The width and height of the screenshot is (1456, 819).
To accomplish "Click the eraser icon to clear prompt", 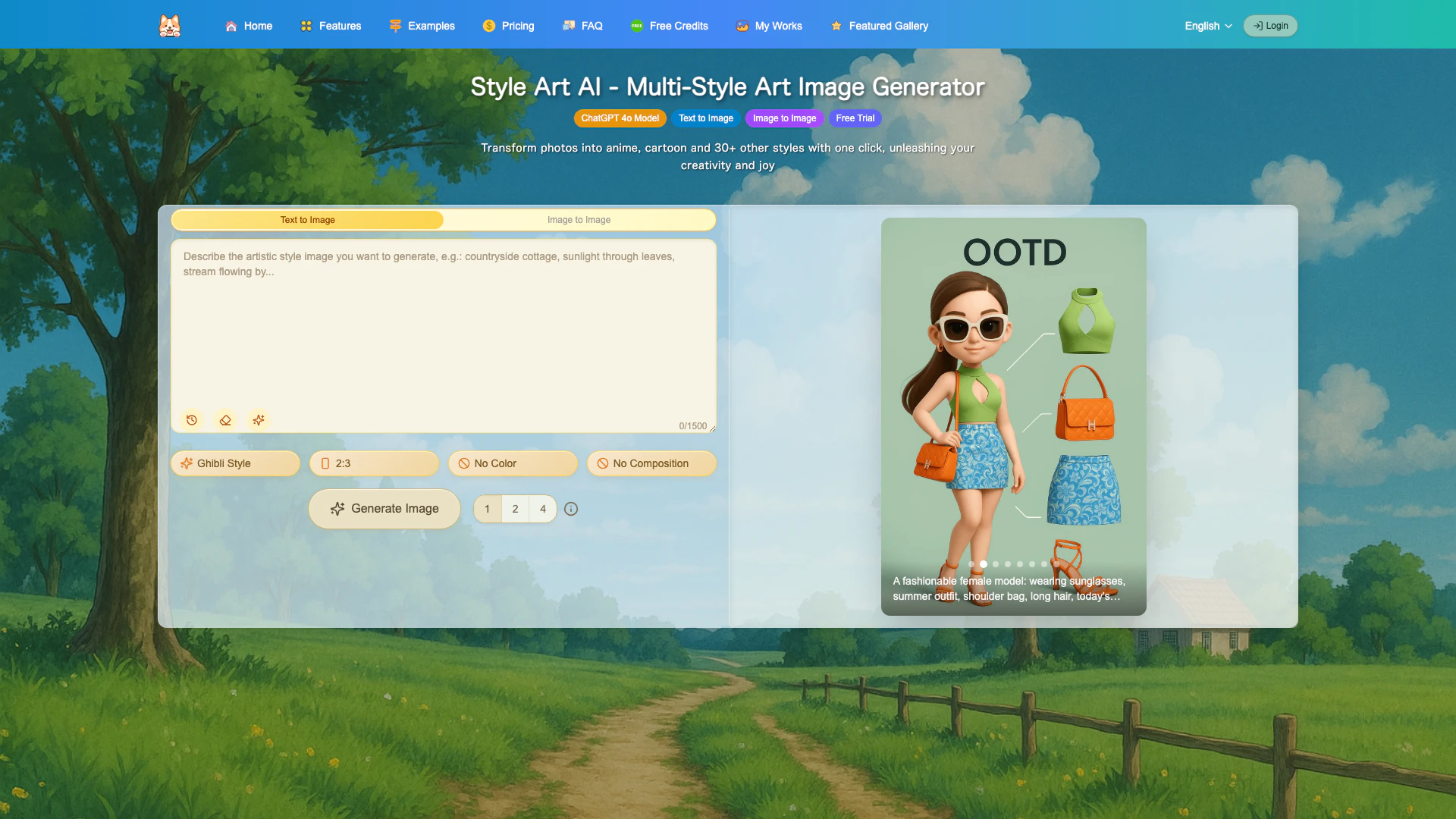I will coord(225,420).
